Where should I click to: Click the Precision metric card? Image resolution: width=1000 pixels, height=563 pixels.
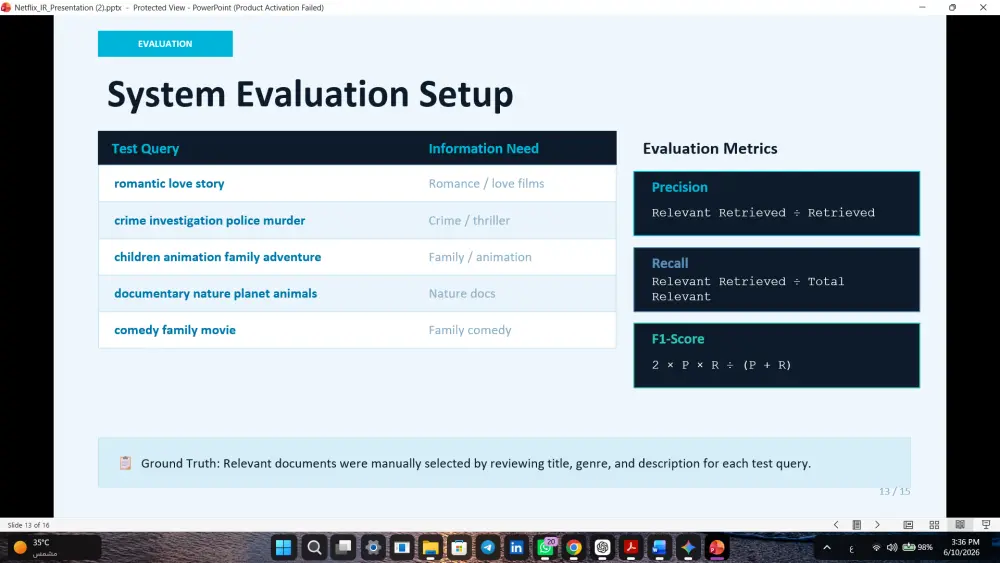(776, 203)
